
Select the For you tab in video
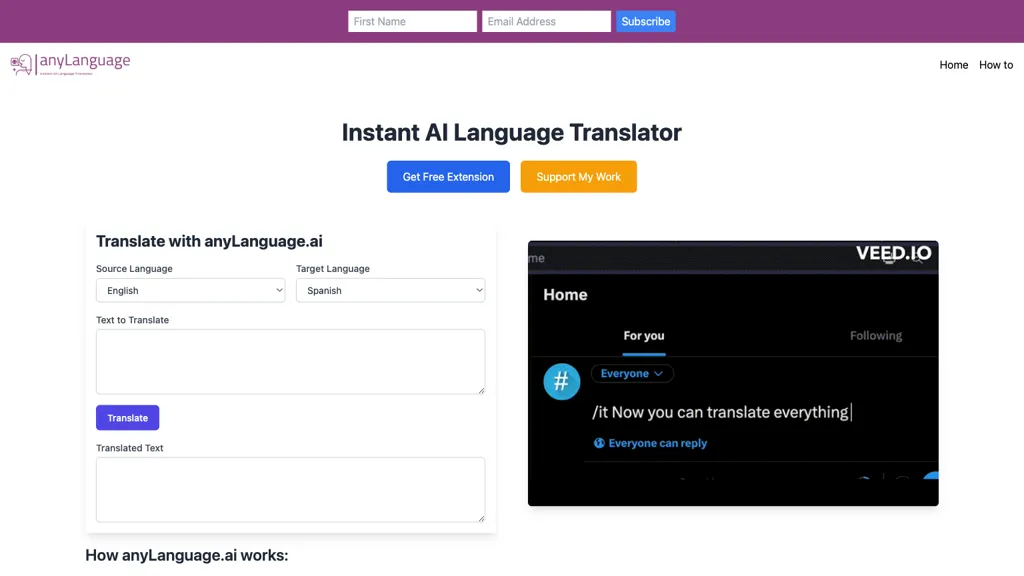coord(644,336)
